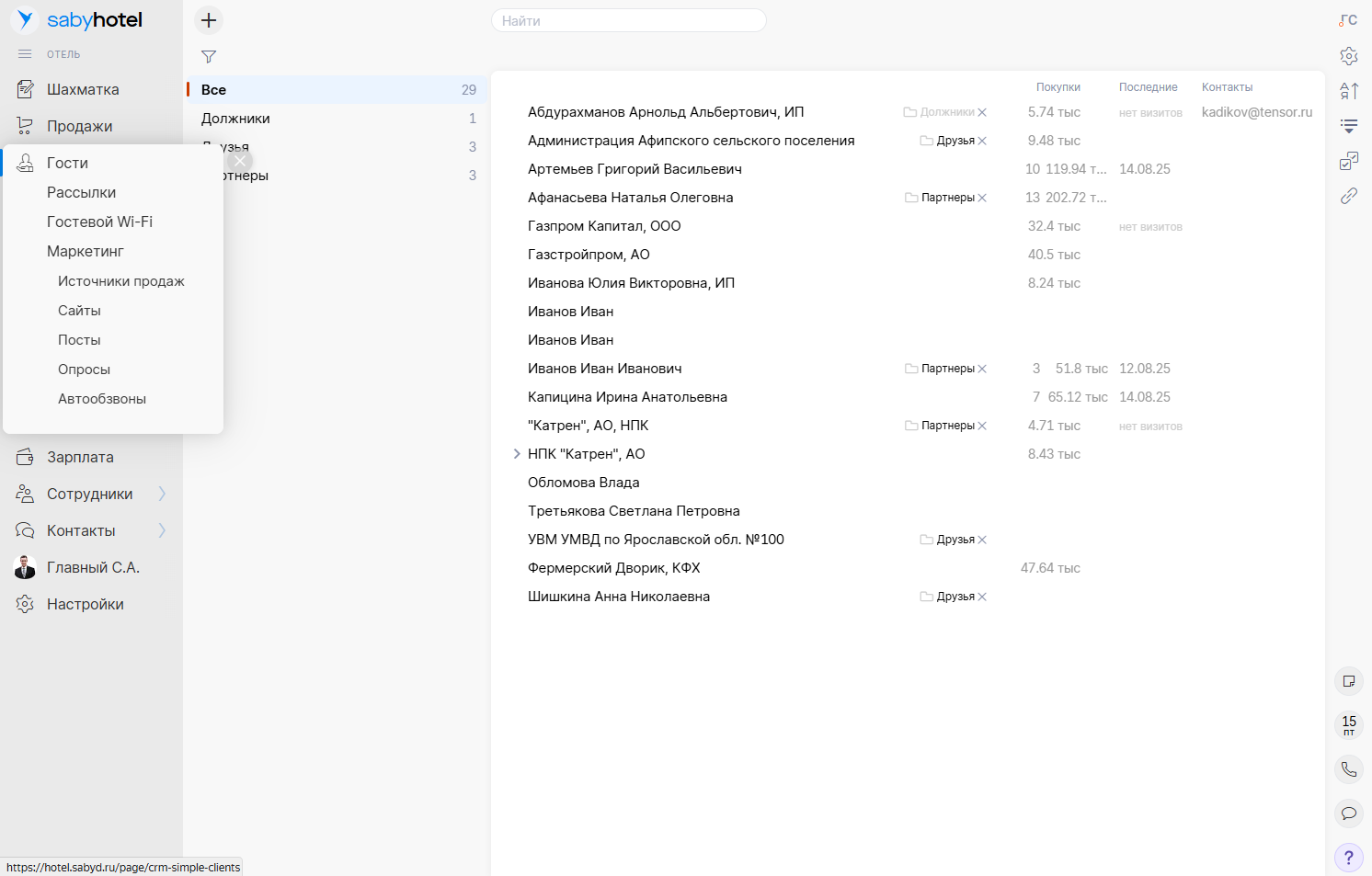
Task: Open the link chain icon
Action: pos(1349,196)
